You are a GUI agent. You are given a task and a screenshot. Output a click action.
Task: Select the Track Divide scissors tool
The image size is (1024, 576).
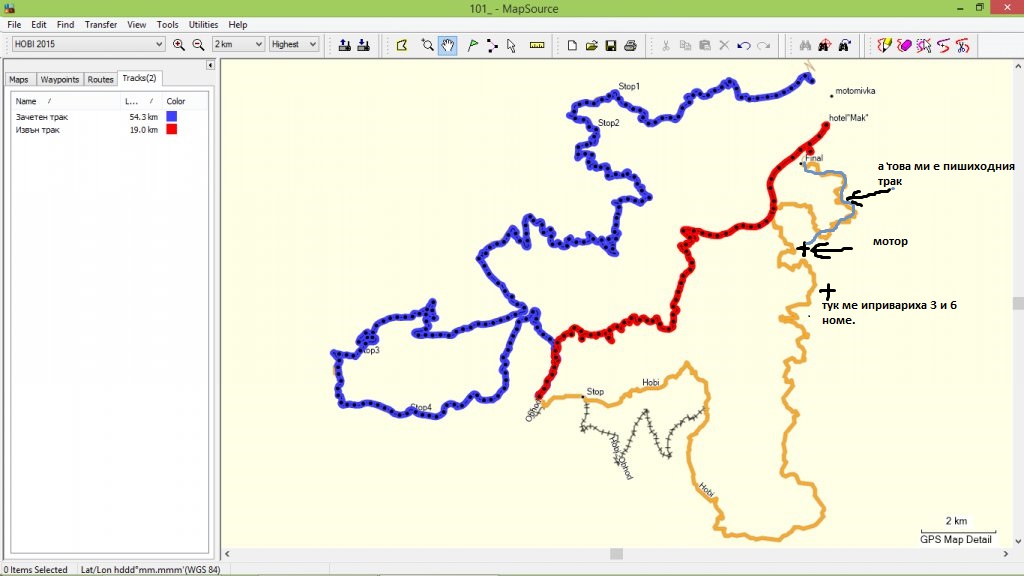(963, 45)
